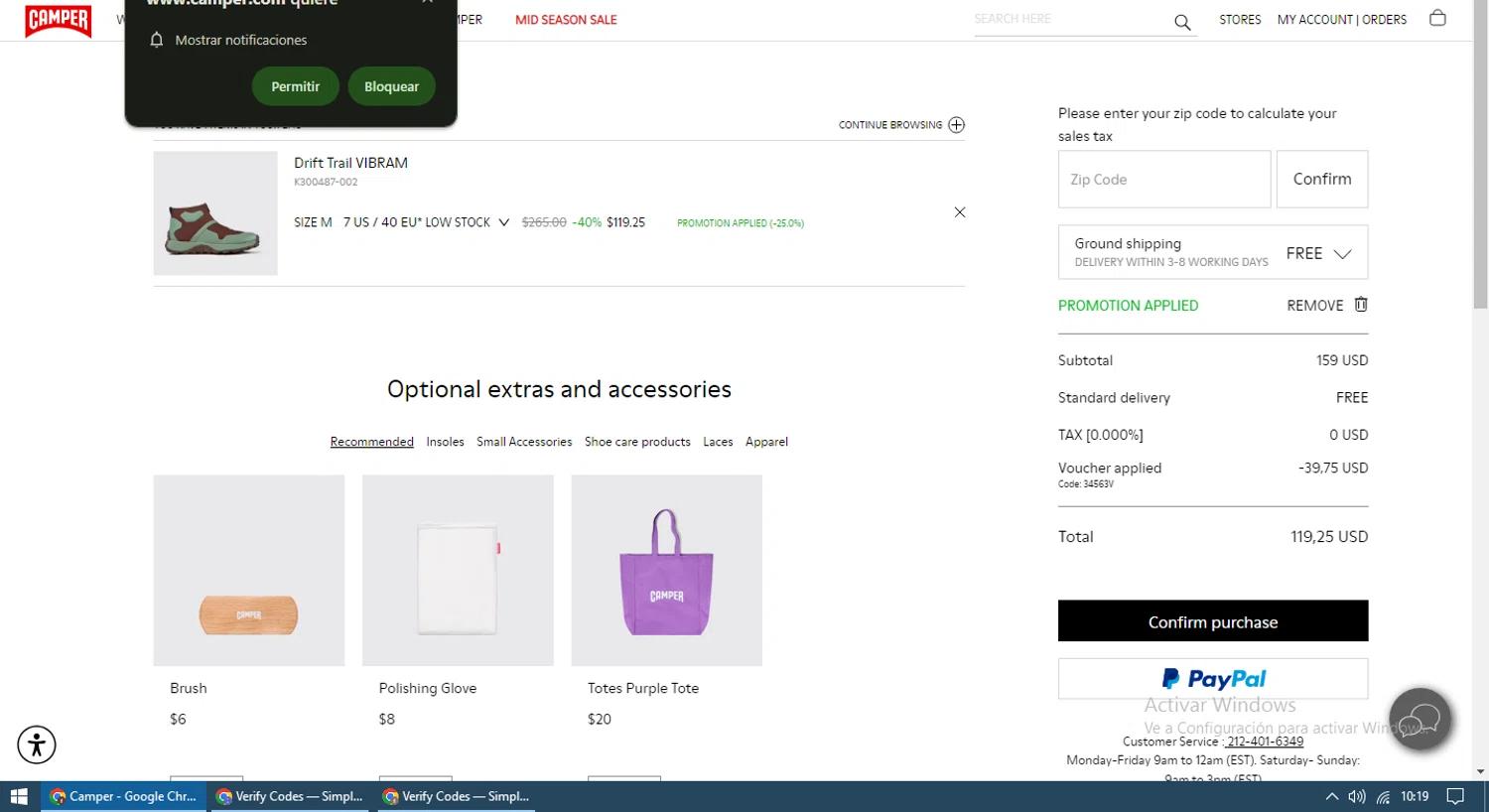The height and width of the screenshot is (812, 1489).
Task: Open the Mid Season Sale menu
Action: coord(566,20)
